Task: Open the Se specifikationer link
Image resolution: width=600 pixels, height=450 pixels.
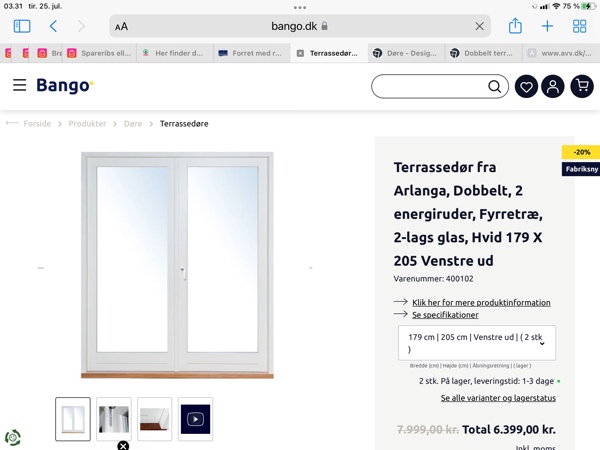Action: [445, 315]
